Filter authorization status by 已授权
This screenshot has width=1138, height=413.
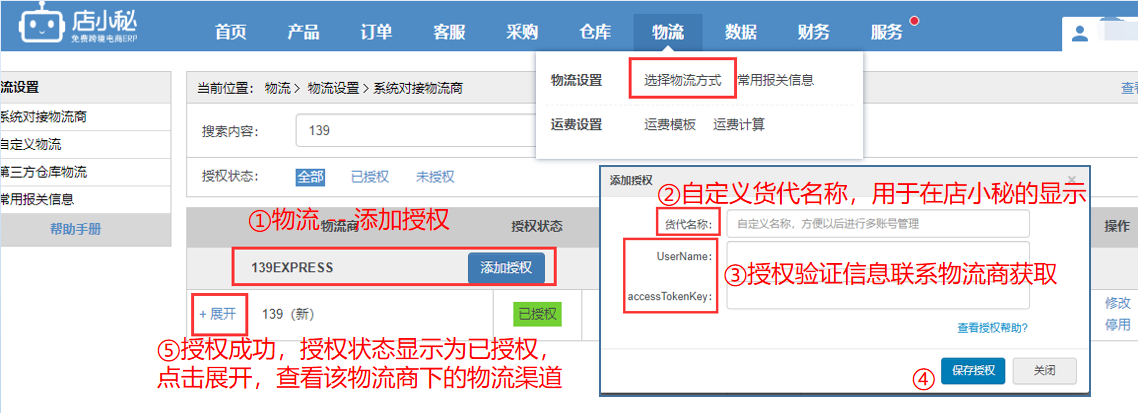(369, 176)
